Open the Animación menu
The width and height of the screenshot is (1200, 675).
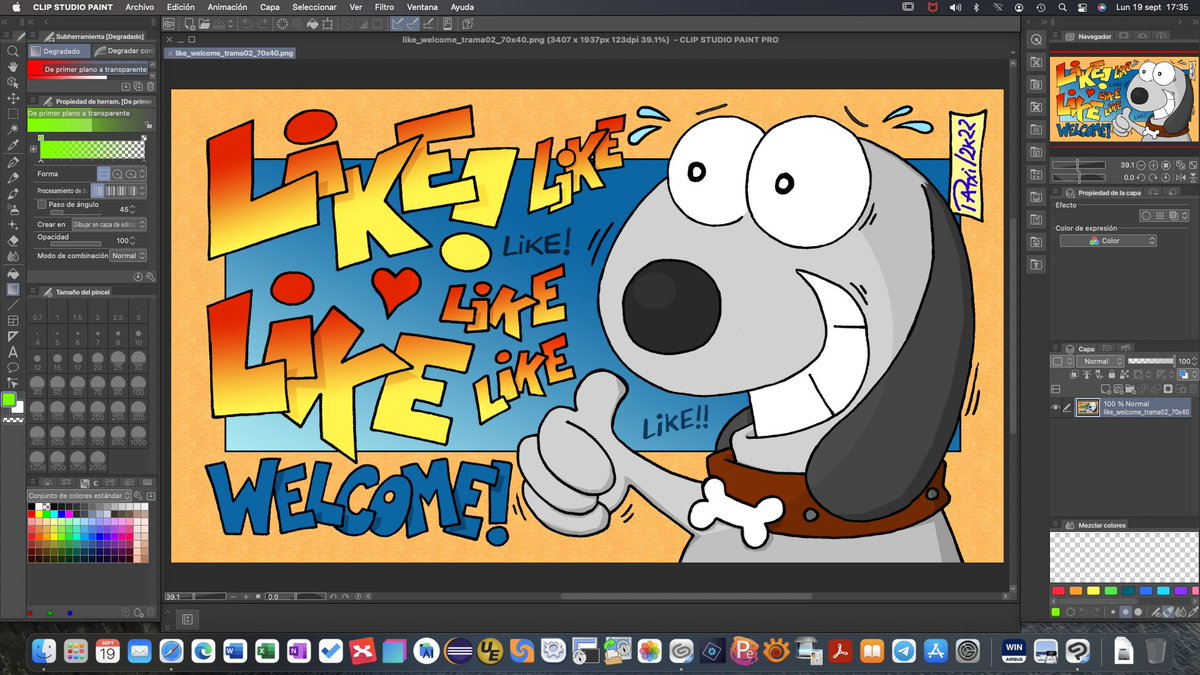click(227, 6)
